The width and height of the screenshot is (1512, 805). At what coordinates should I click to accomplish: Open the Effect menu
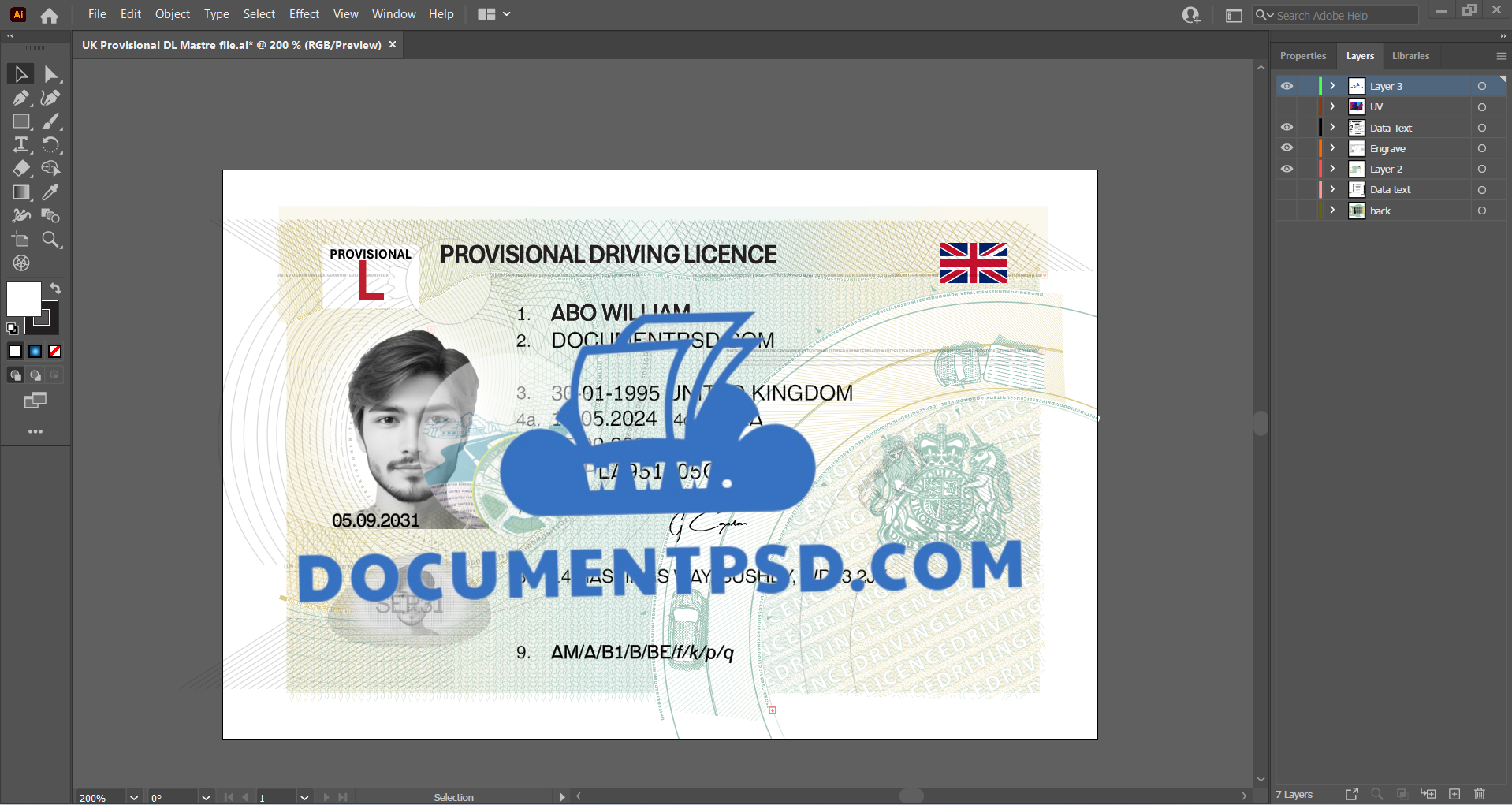point(304,14)
